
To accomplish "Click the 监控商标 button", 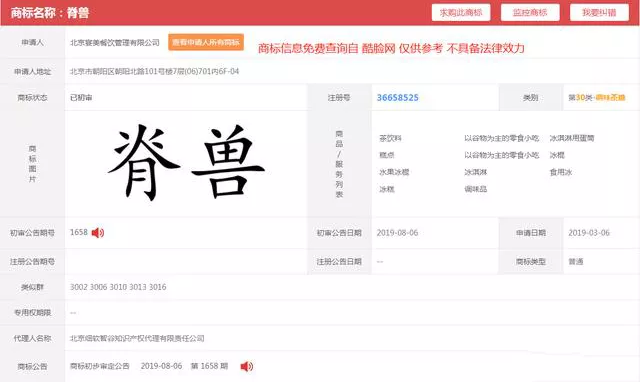I will pos(531,13).
